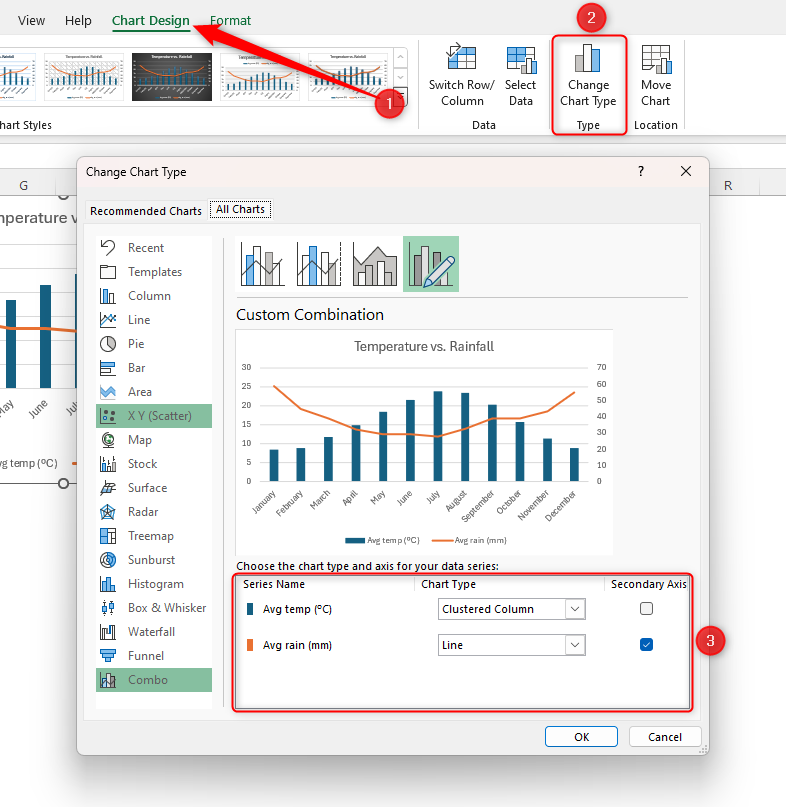Click the Series Name column header

coord(274,584)
